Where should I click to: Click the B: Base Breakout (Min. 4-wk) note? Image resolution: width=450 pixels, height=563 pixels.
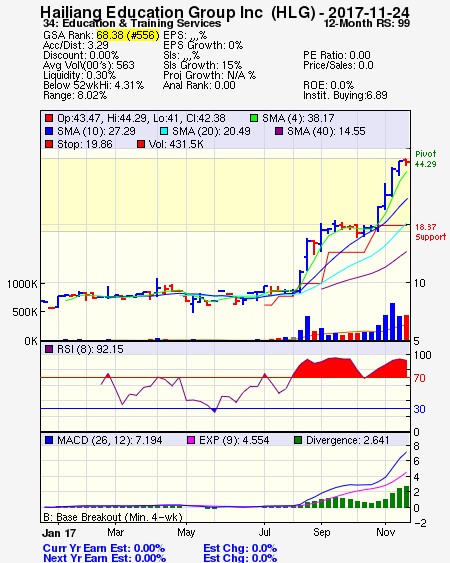click(x=113, y=517)
